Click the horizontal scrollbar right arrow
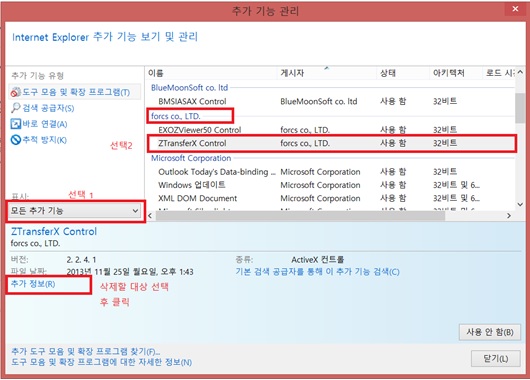Image resolution: width=530 pixels, height=380 pixels. tap(509, 216)
